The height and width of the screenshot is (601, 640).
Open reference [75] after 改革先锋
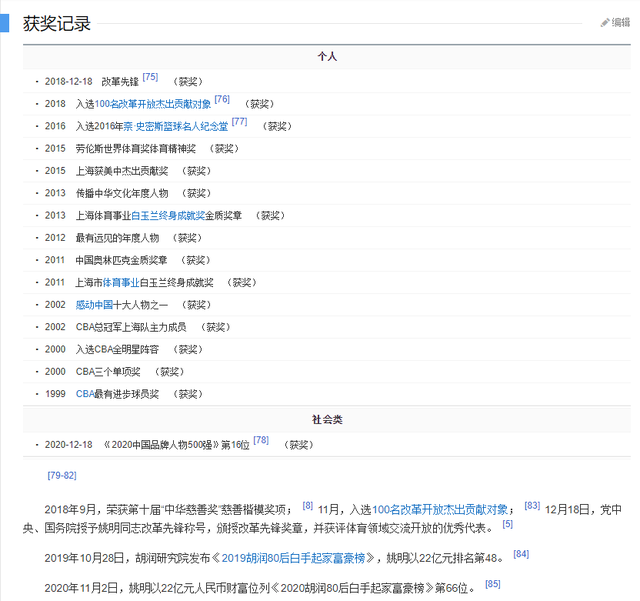coord(150,77)
